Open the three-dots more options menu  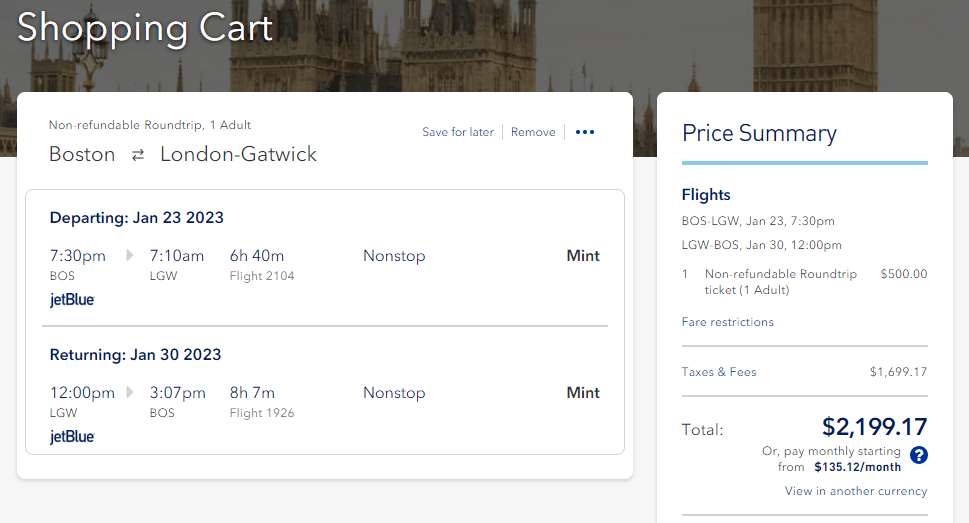pos(585,132)
